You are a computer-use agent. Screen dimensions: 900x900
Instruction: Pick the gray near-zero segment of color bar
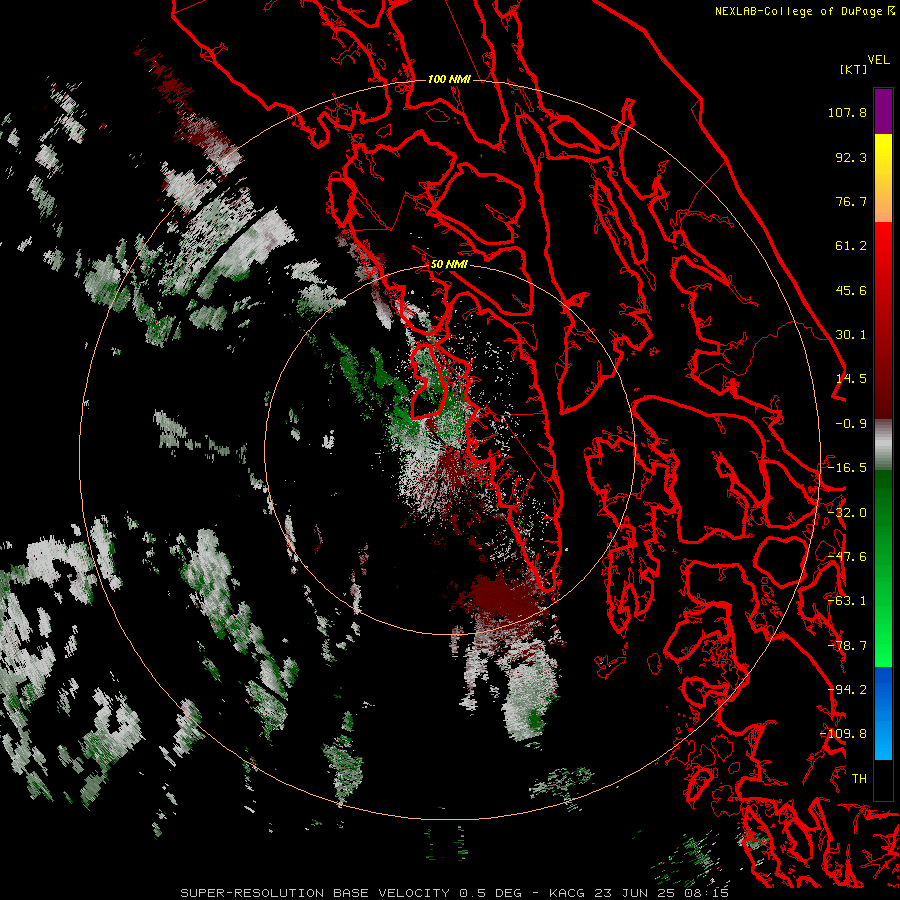[883, 445]
